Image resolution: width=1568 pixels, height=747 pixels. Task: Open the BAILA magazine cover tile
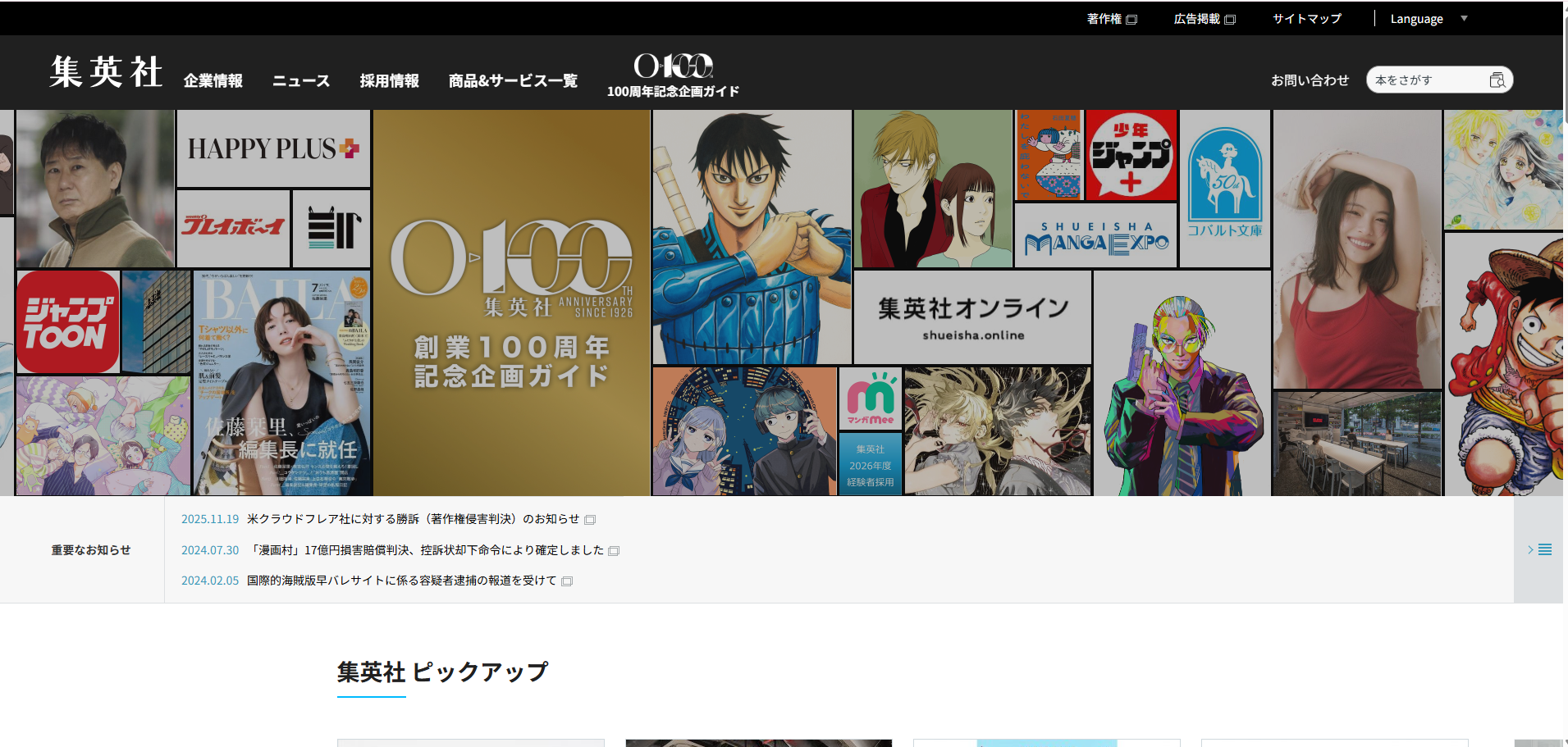282,383
